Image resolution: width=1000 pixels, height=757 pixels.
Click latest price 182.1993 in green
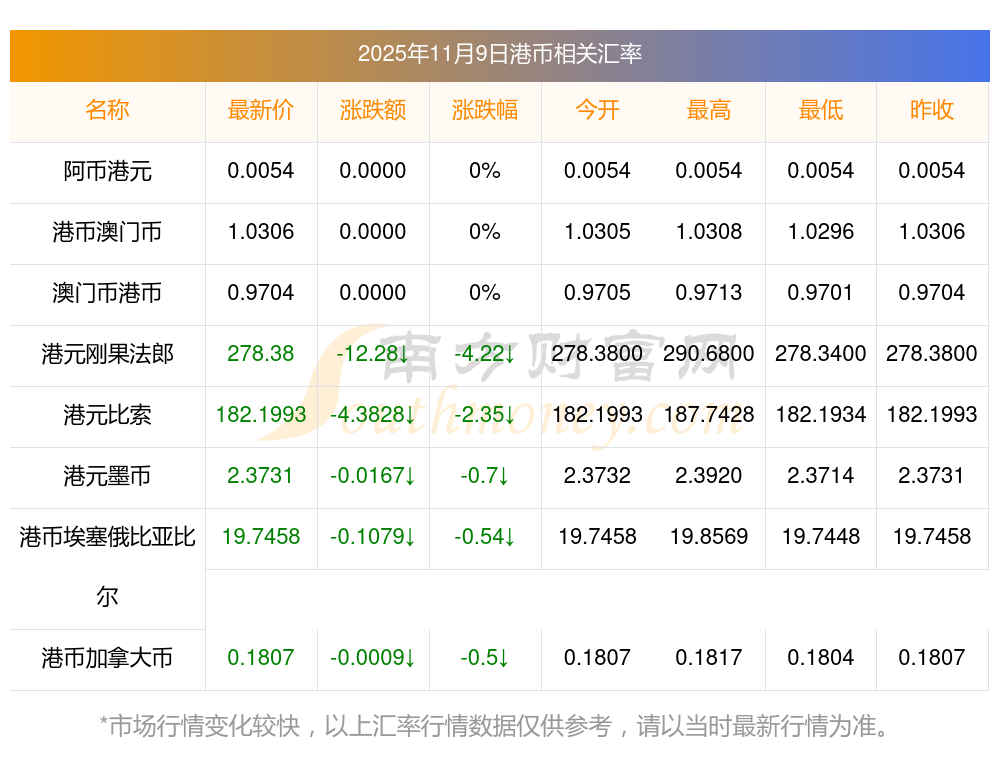[261, 415]
